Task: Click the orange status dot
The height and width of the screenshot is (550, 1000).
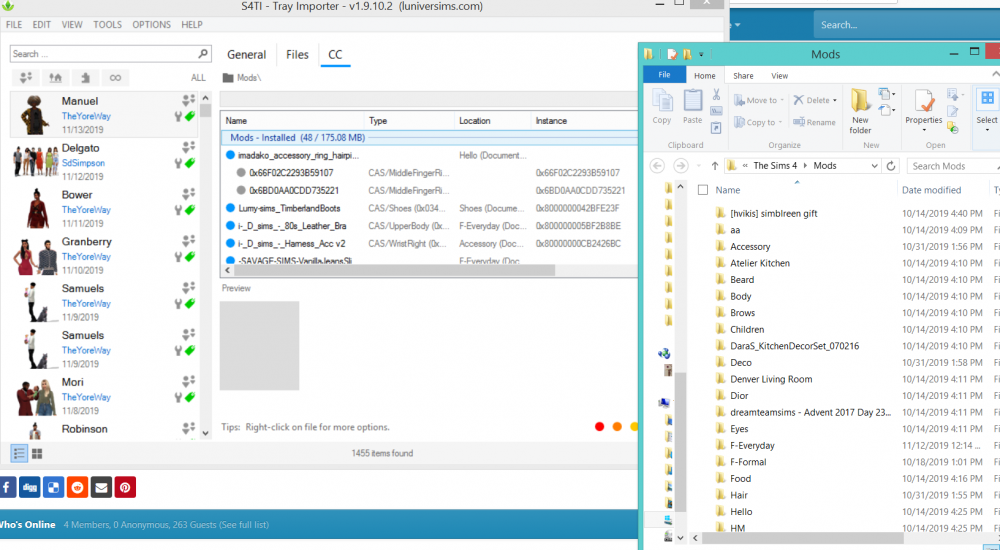Action: point(617,427)
